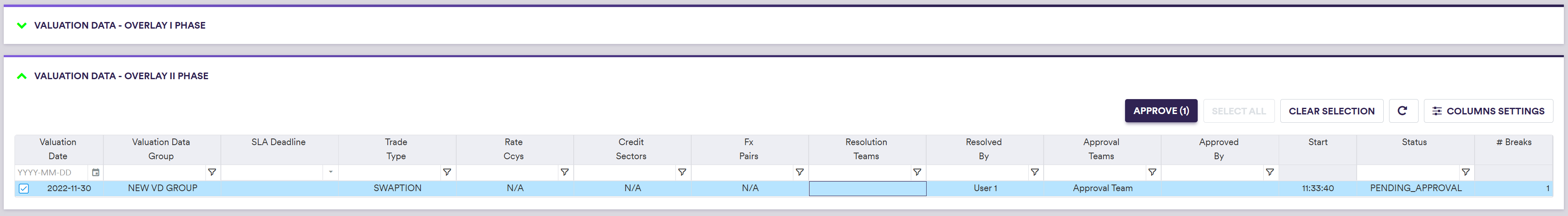Open the Valuation Data Group filter

click(212, 173)
